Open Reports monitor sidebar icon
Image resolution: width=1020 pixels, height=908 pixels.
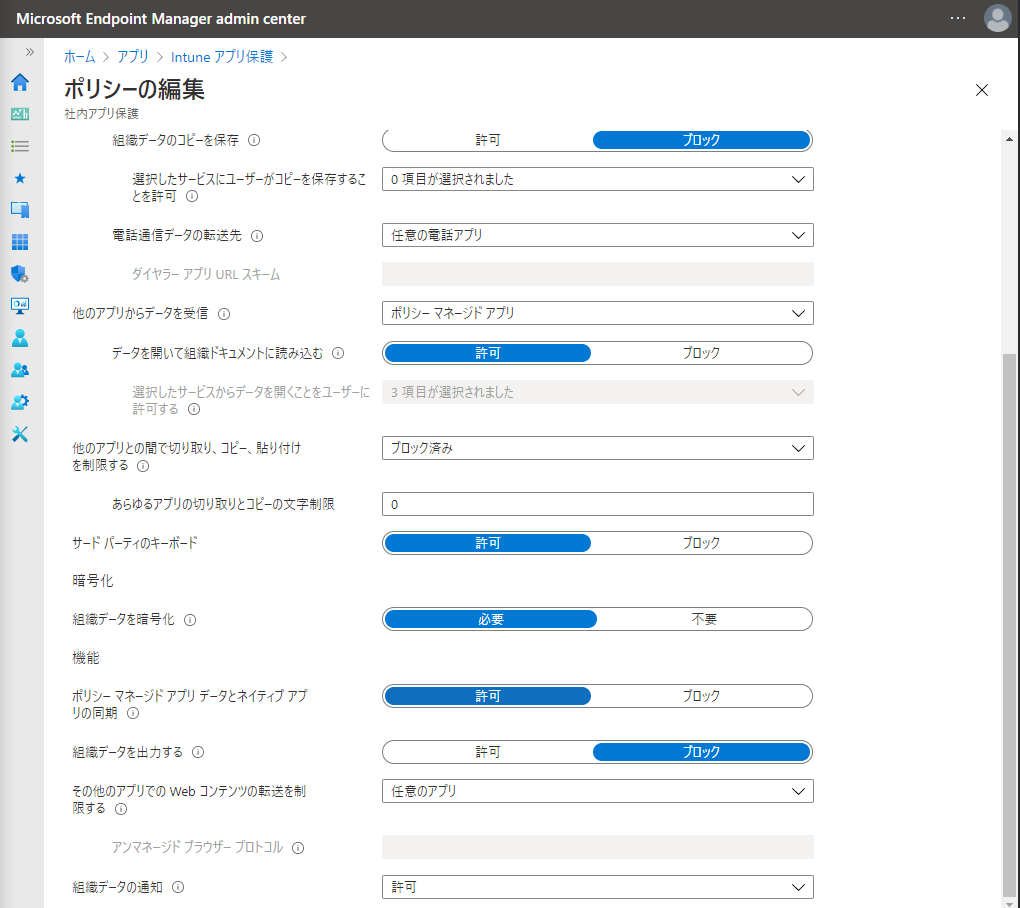pyautogui.click(x=20, y=306)
